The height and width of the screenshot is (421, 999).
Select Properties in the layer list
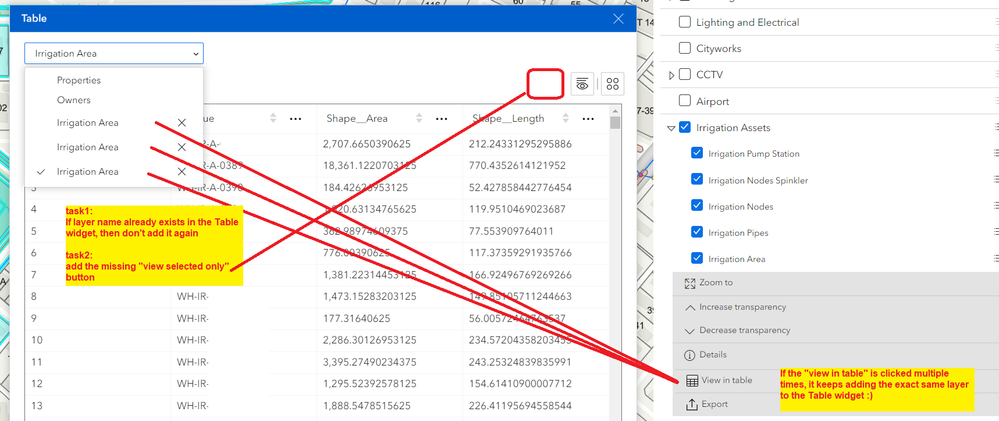point(78,80)
